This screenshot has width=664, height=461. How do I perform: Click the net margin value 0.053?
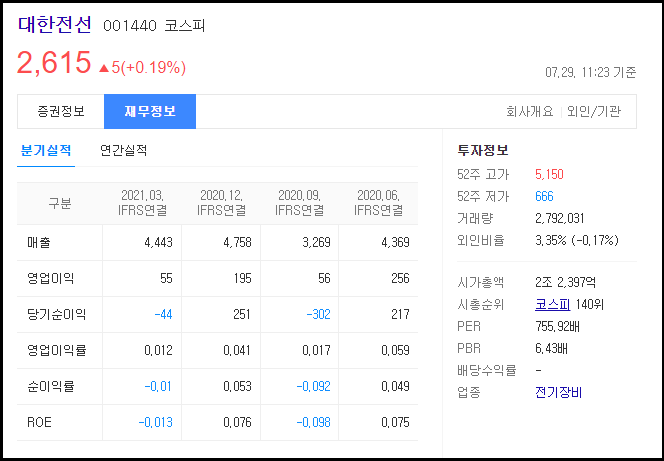click(237, 386)
